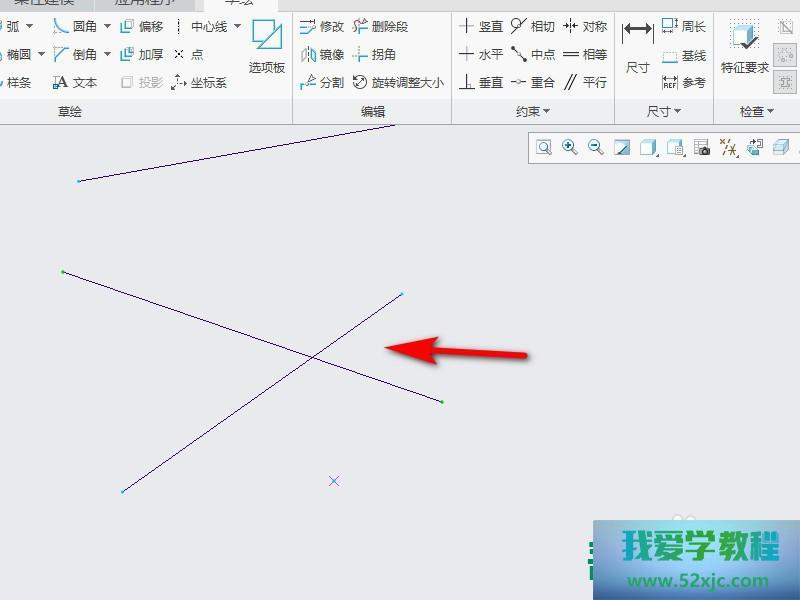Click the Dimension (尺寸) tool
The image size is (800, 600).
(637, 47)
